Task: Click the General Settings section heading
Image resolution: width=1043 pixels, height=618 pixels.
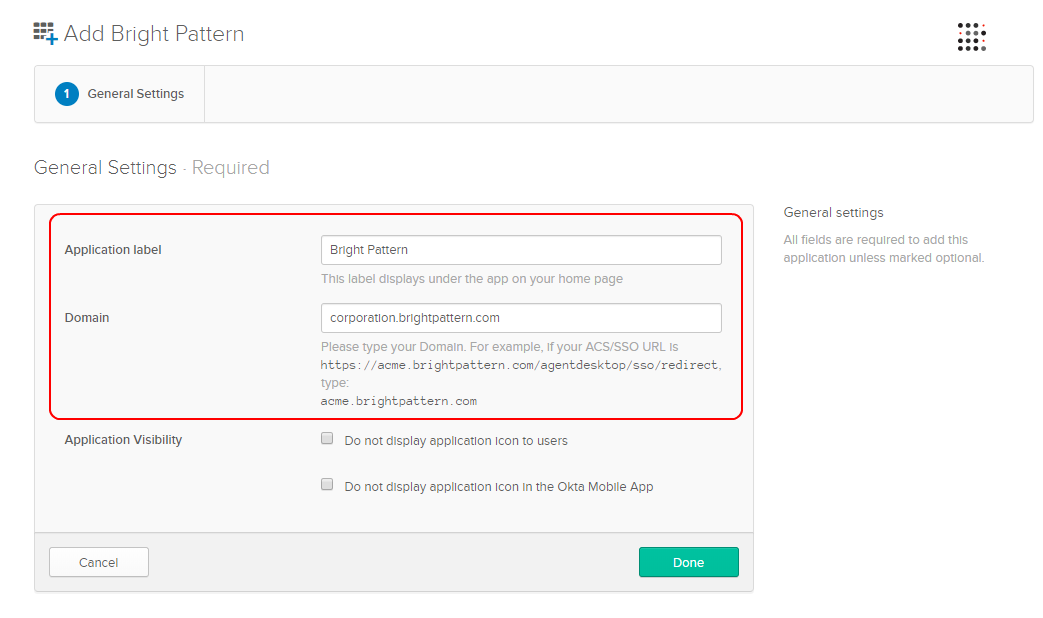Action: pos(105,168)
